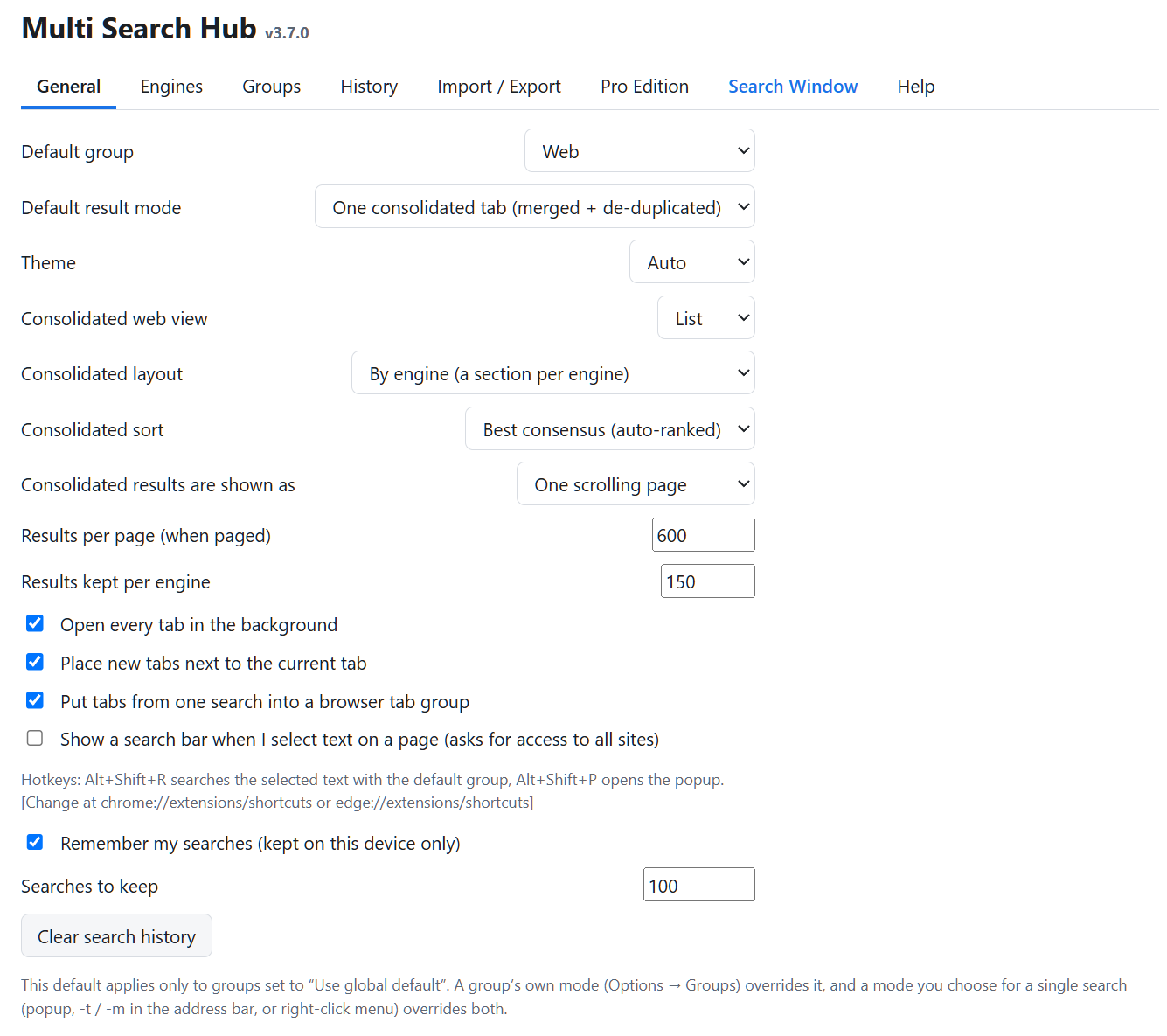Image resolution: width=1167 pixels, height=1036 pixels.
Task: Disable Remember my searches checkbox
Action: 35,842
